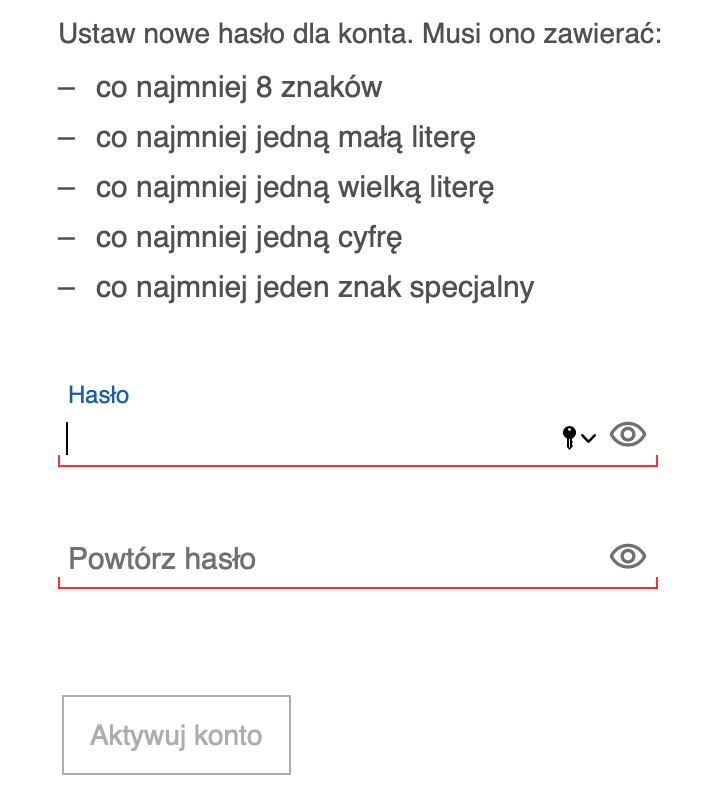Click the dash bullet before '8 znaków'
The height and width of the screenshot is (798, 720).
(67, 89)
